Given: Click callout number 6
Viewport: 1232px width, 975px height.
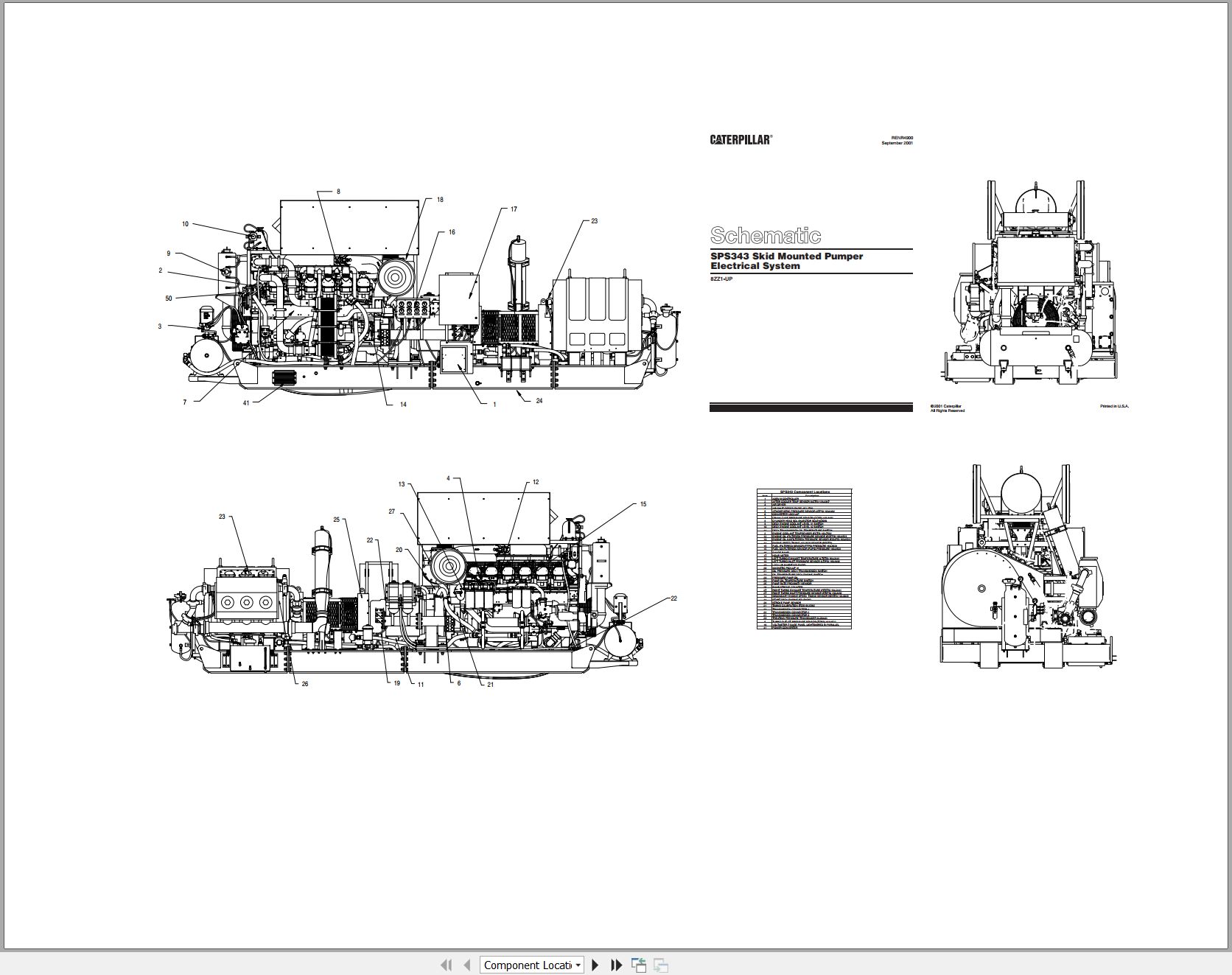Looking at the screenshot, I should click(459, 683).
